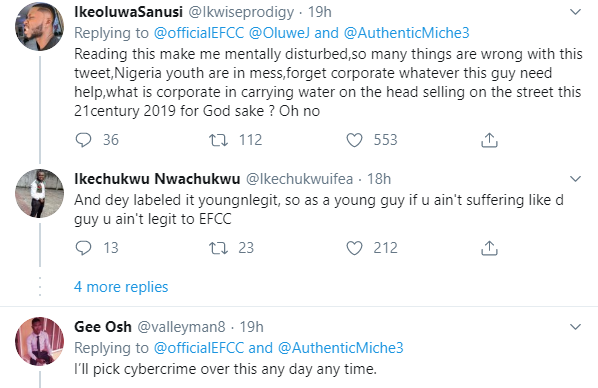Reply to IkeoluwaSanusi's tweet via comment icon

pos(83,140)
